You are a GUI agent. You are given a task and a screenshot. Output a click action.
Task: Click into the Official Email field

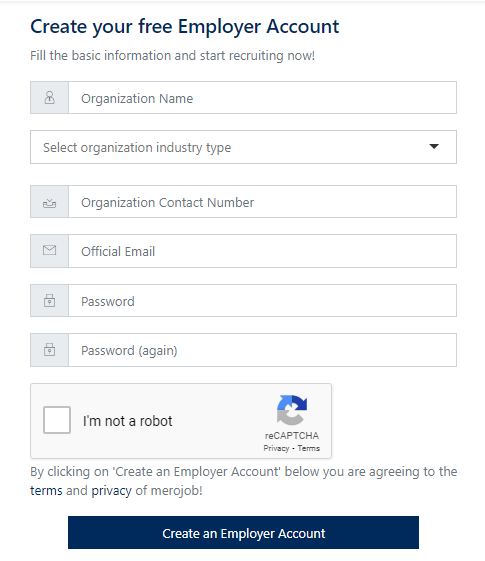pos(262,251)
